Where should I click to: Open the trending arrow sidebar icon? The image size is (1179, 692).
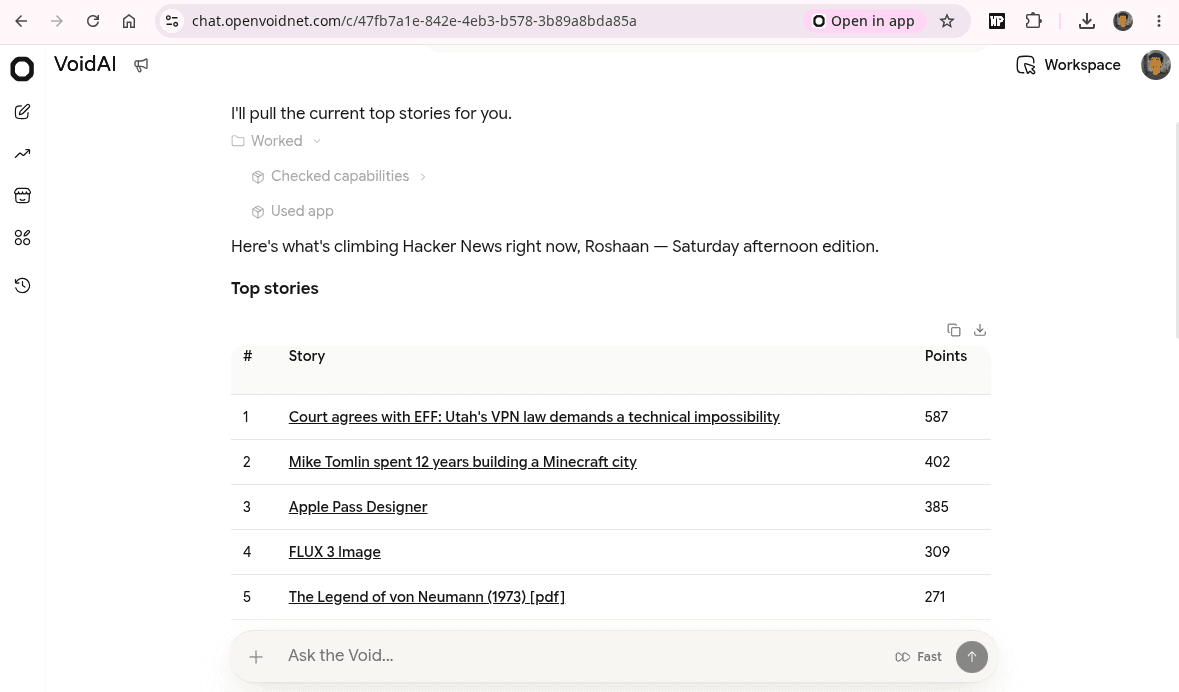[23, 153]
